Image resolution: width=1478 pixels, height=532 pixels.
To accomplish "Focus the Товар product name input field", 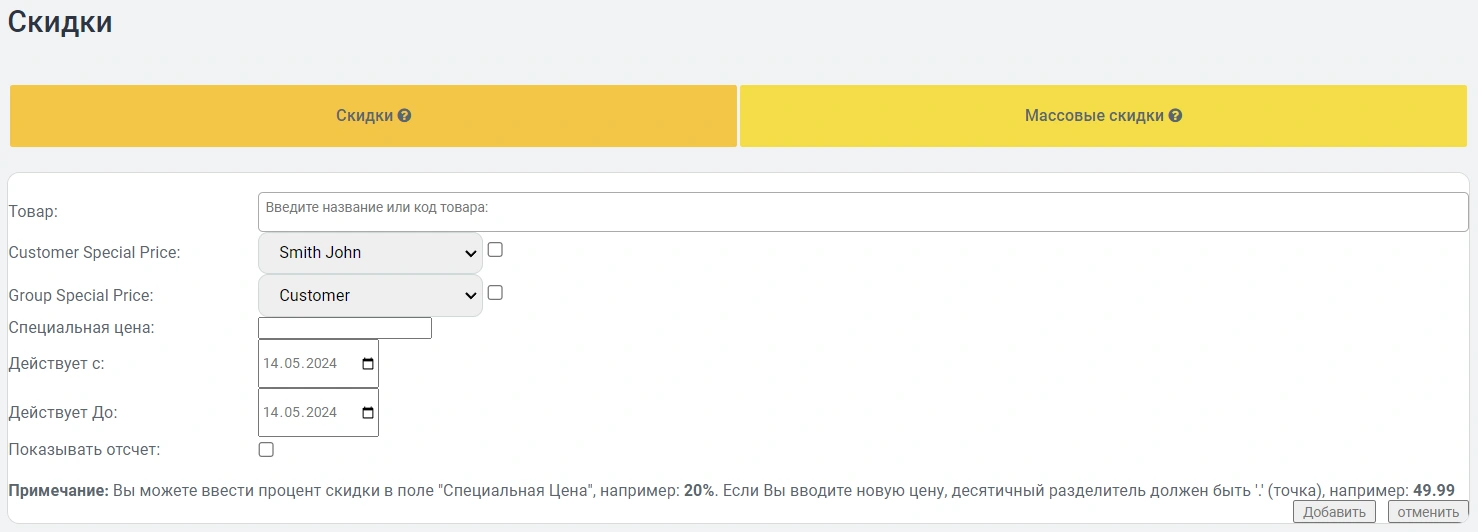I will (862, 212).
